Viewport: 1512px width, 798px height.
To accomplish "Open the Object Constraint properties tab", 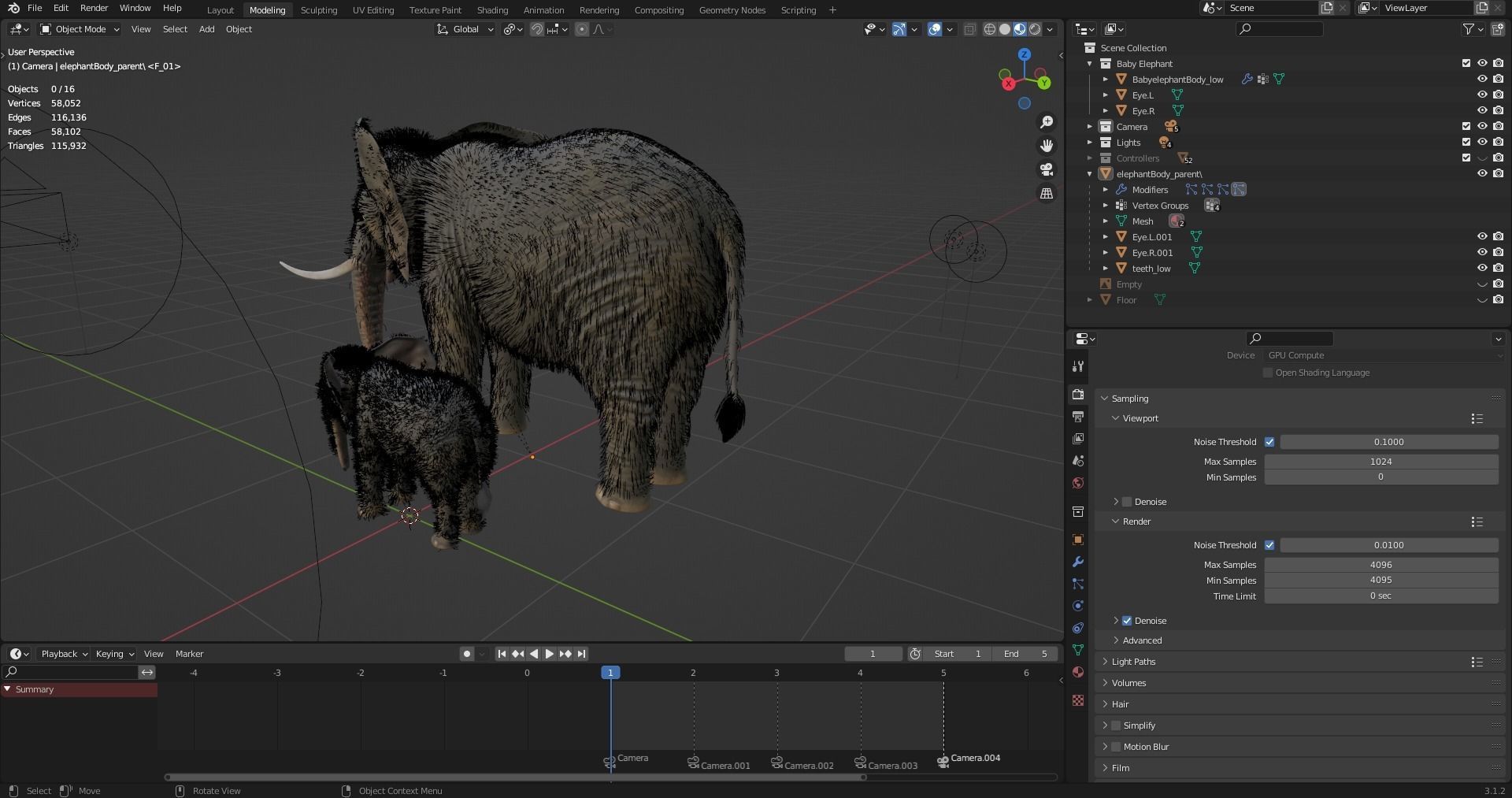I will (1078, 628).
